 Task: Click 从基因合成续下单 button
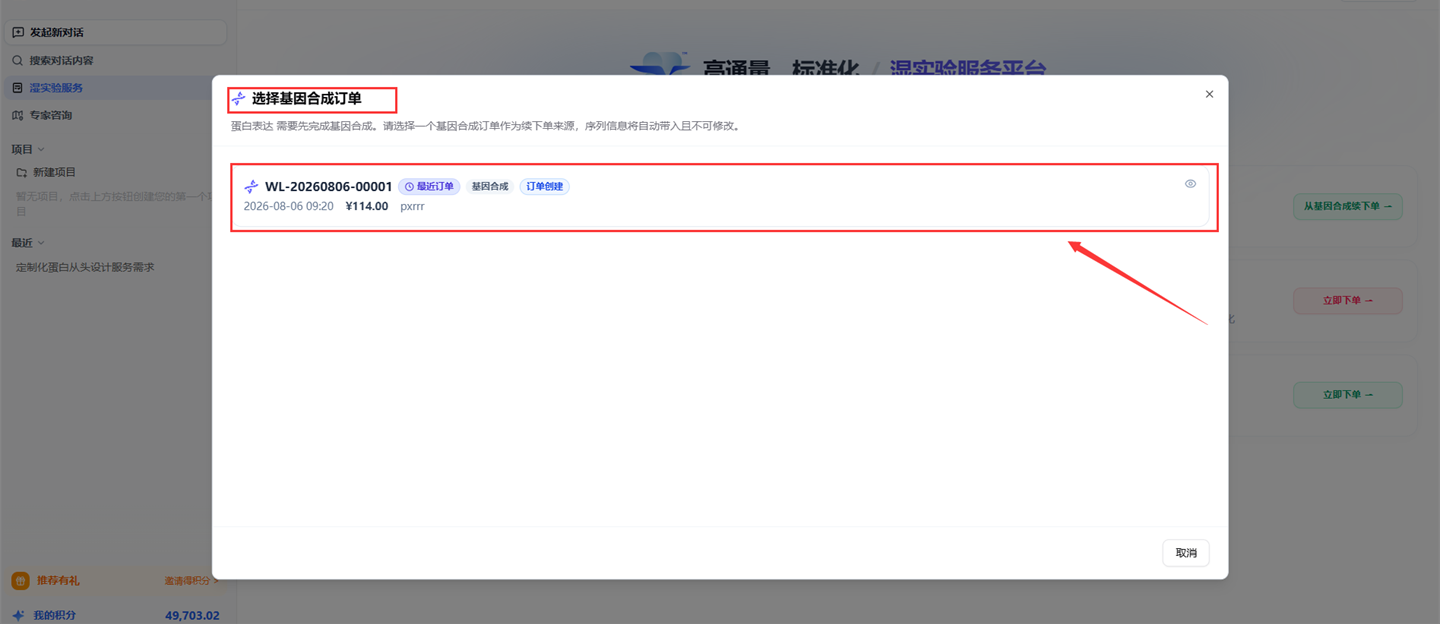1348,206
